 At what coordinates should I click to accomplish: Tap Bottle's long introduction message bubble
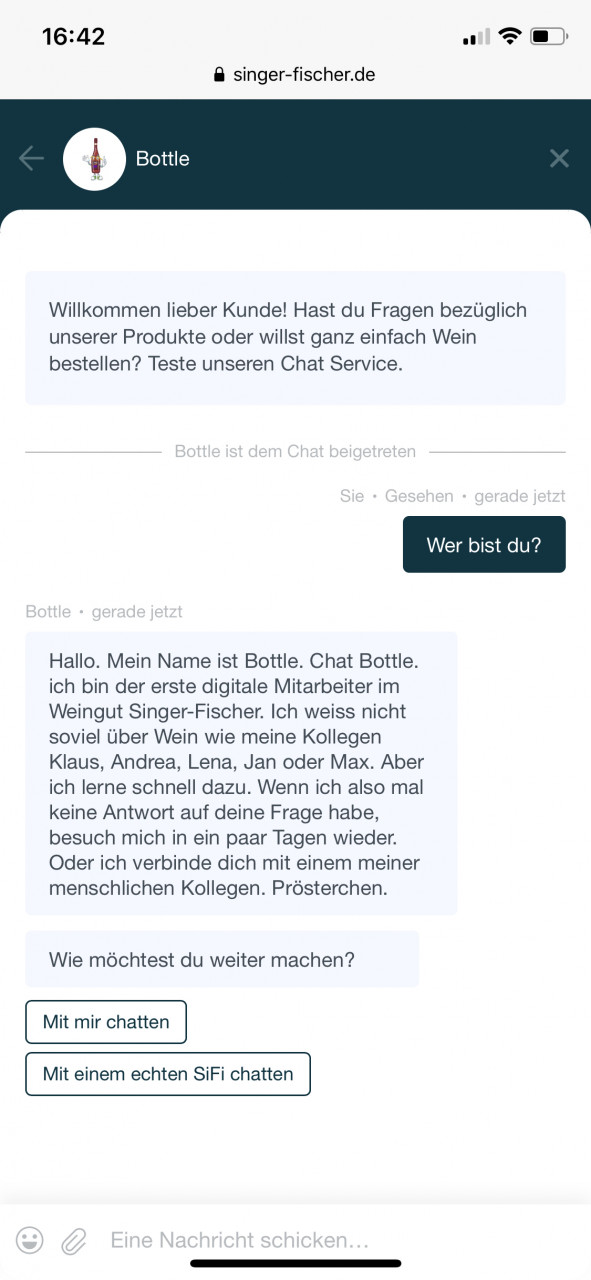tap(240, 773)
